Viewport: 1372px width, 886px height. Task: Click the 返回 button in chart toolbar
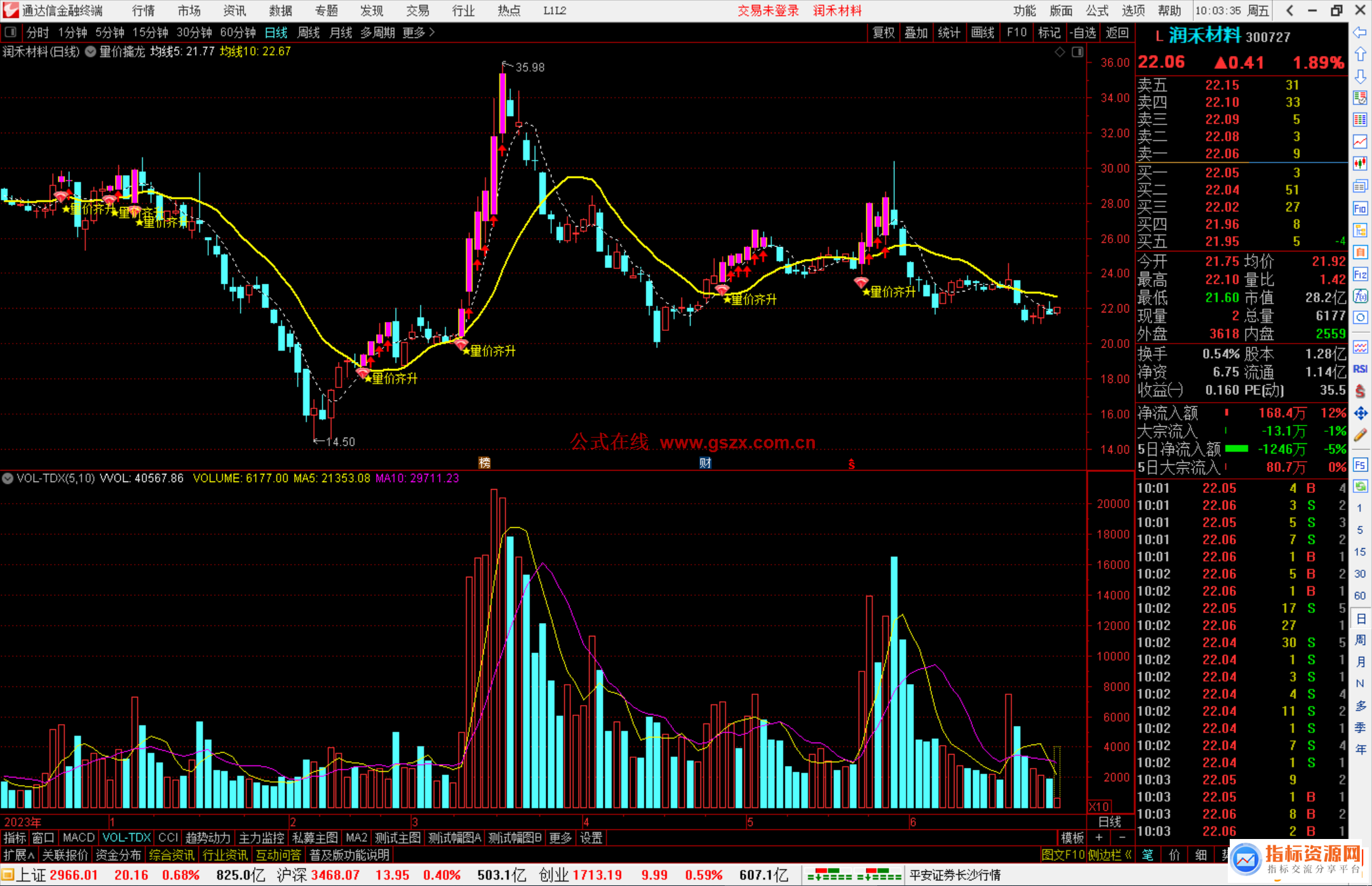click(x=1117, y=32)
